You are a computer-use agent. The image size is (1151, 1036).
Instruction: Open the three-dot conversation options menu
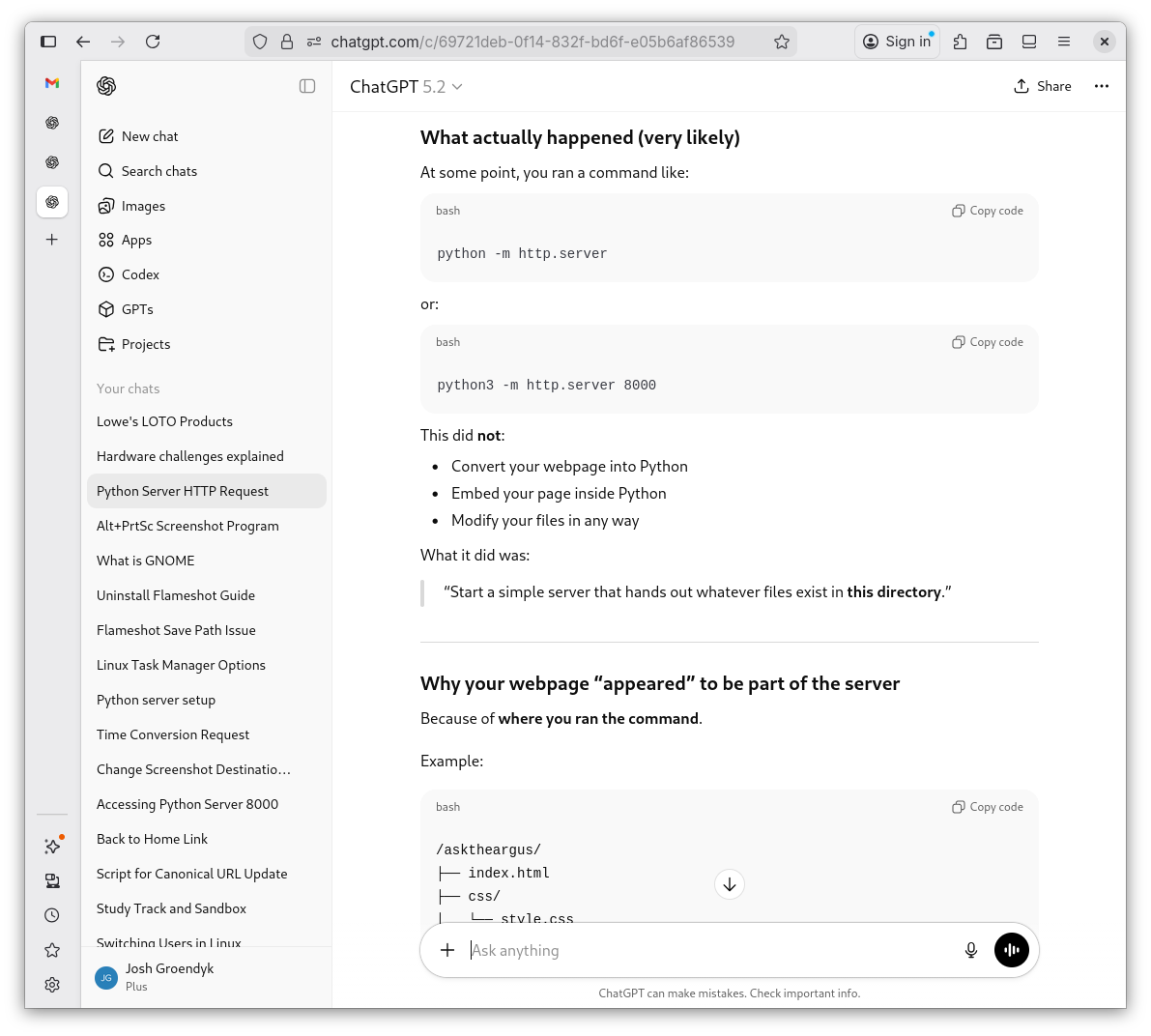(x=1101, y=85)
